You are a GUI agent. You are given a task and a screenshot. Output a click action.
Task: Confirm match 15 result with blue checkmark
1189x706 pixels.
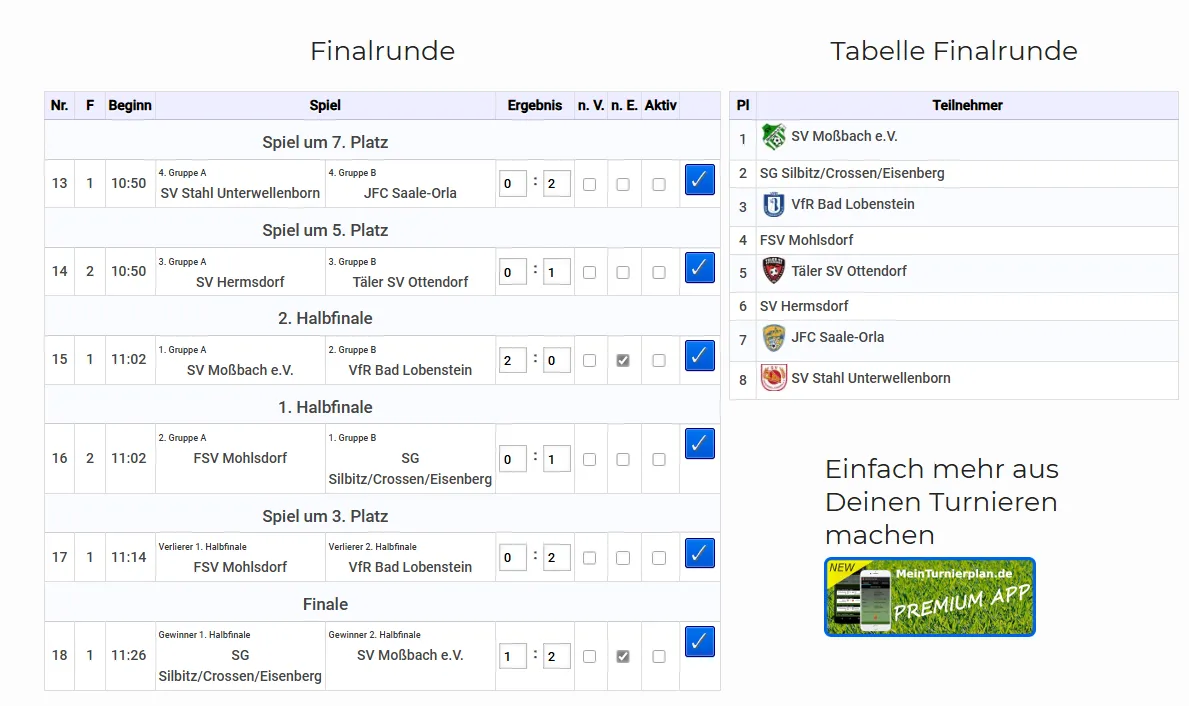pos(699,355)
